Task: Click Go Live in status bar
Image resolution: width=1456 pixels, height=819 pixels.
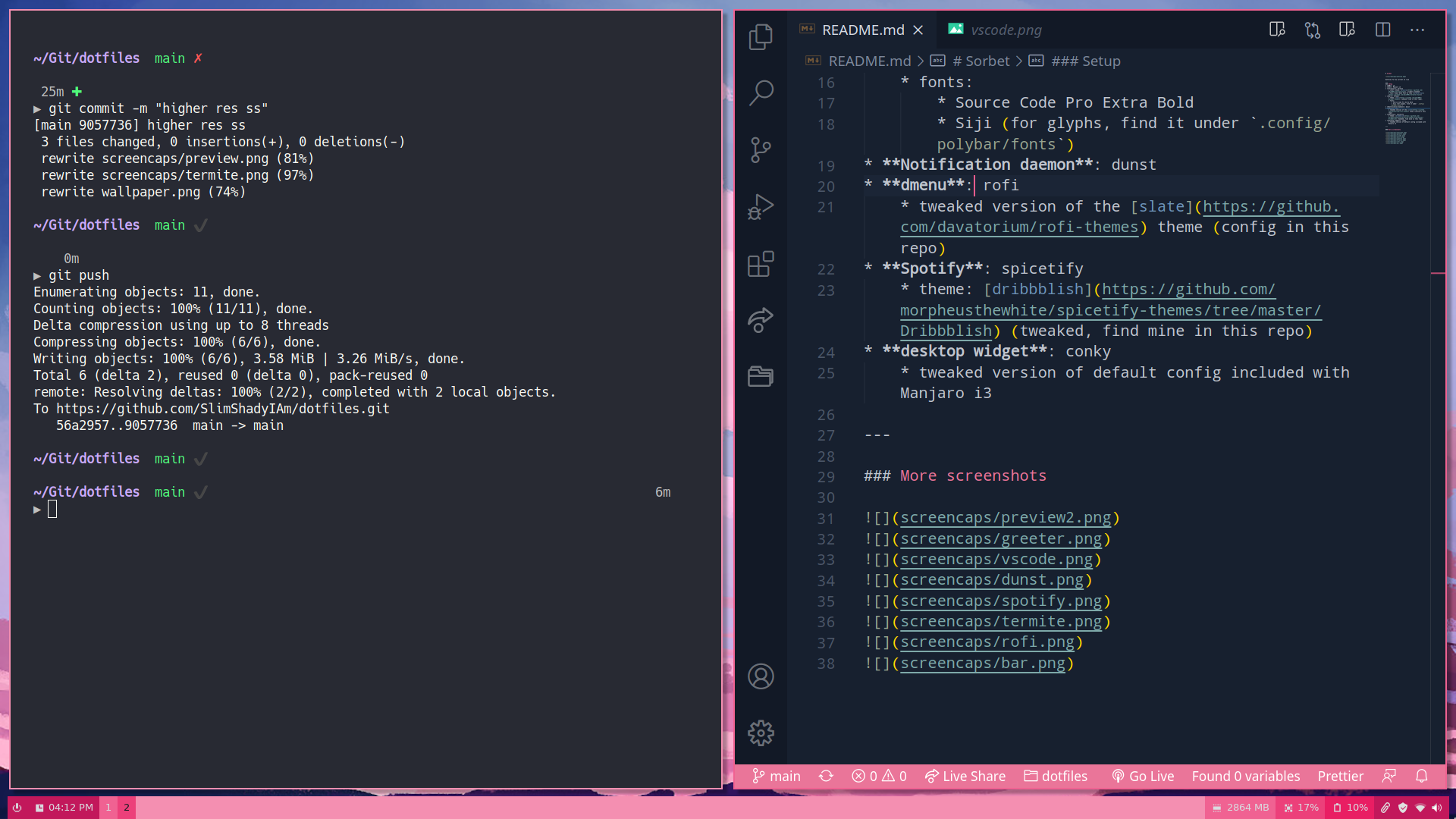Action: [x=1143, y=776]
